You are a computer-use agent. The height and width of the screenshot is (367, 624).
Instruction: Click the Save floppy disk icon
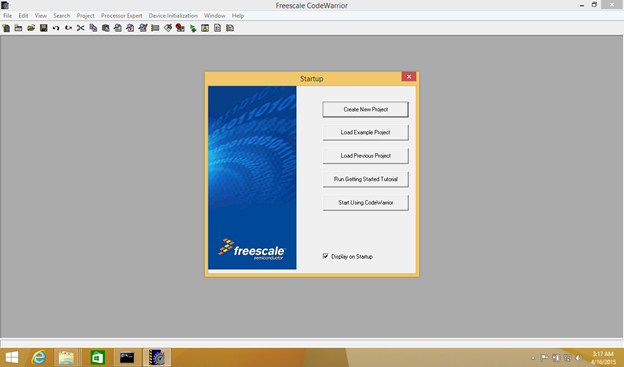(x=43, y=28)
